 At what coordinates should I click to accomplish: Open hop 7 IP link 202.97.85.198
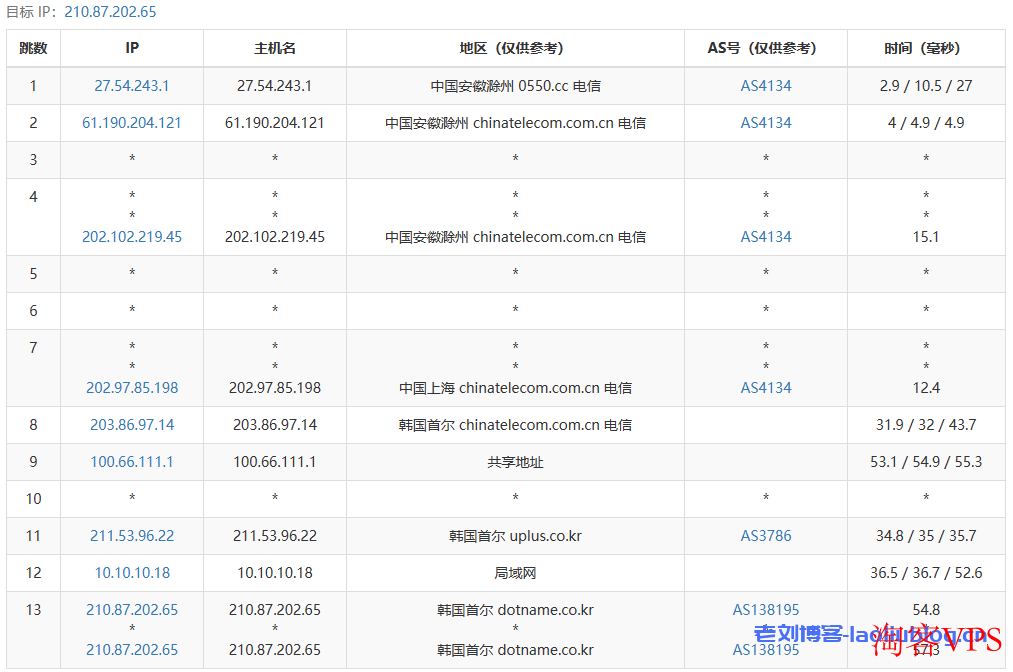click(132, 388)
